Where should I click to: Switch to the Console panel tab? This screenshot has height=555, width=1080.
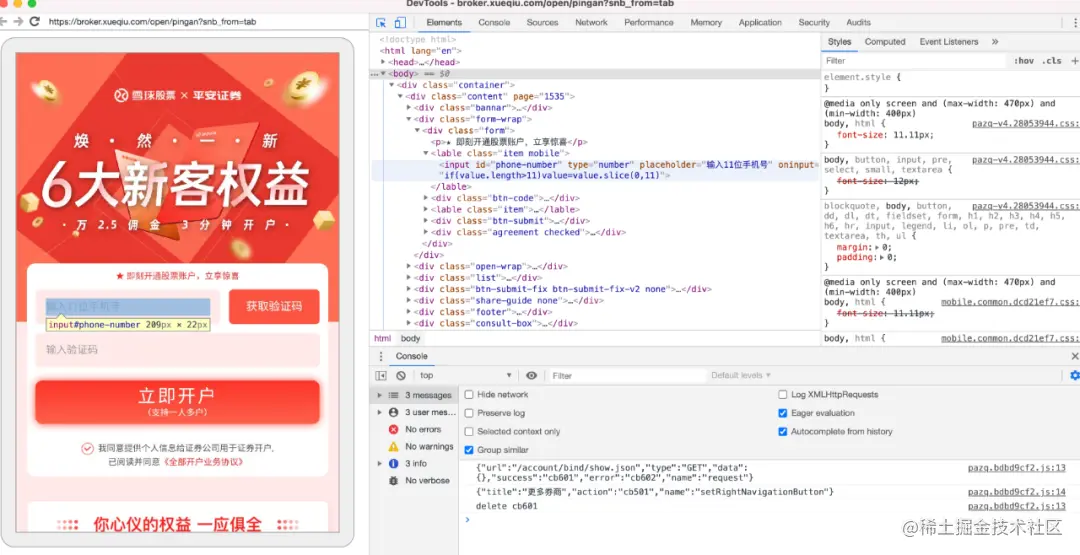pyautogui.click(x=494, y=23)
